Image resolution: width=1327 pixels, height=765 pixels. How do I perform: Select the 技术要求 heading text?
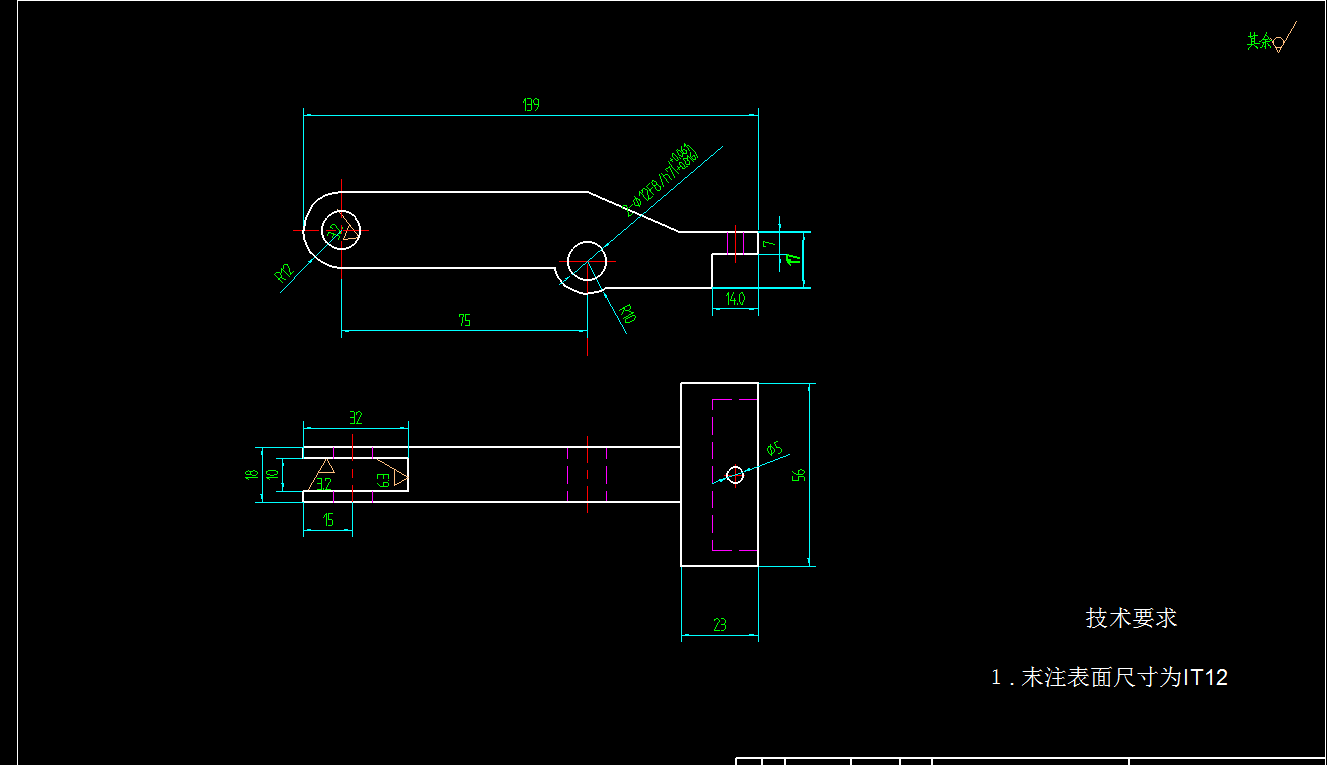click(x=1130, y=618)
